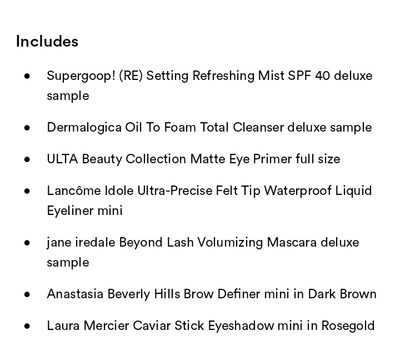The height and width of the screenshot is (361, 400).
Task: Click the Lancôme Idole Liquid Eyeliner entry
Action: click(209, 201)
